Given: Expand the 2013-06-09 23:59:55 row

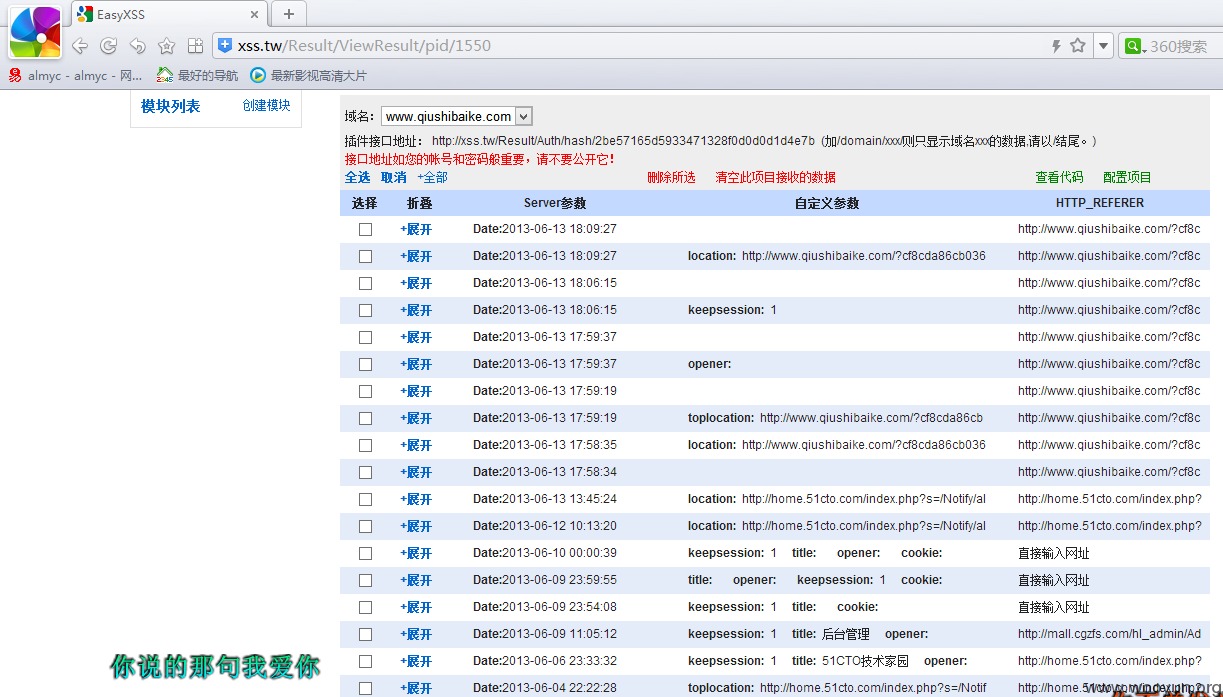Looking at the screenshot, I should (x=416, y=580).
